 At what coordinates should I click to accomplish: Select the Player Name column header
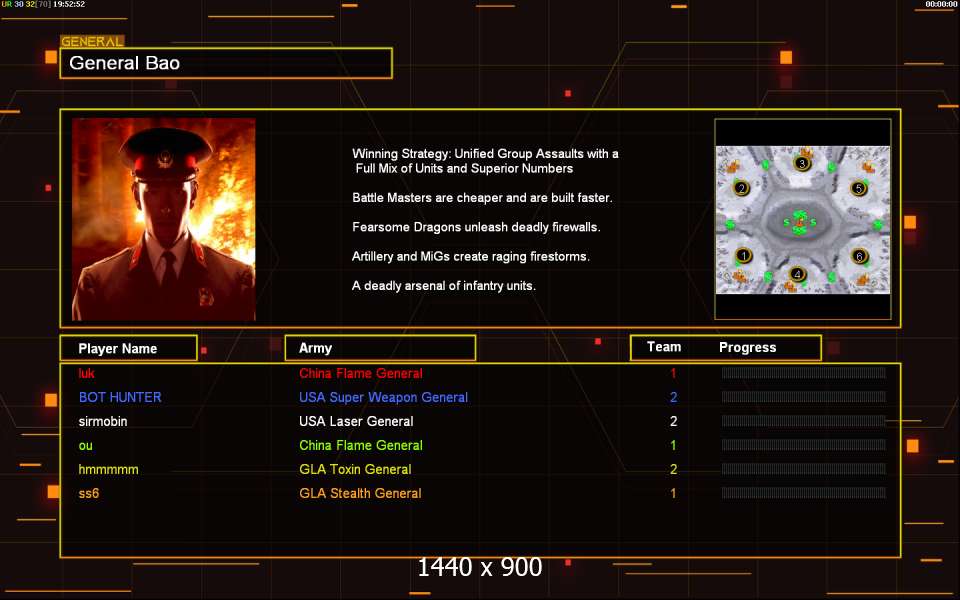point(129,348)
